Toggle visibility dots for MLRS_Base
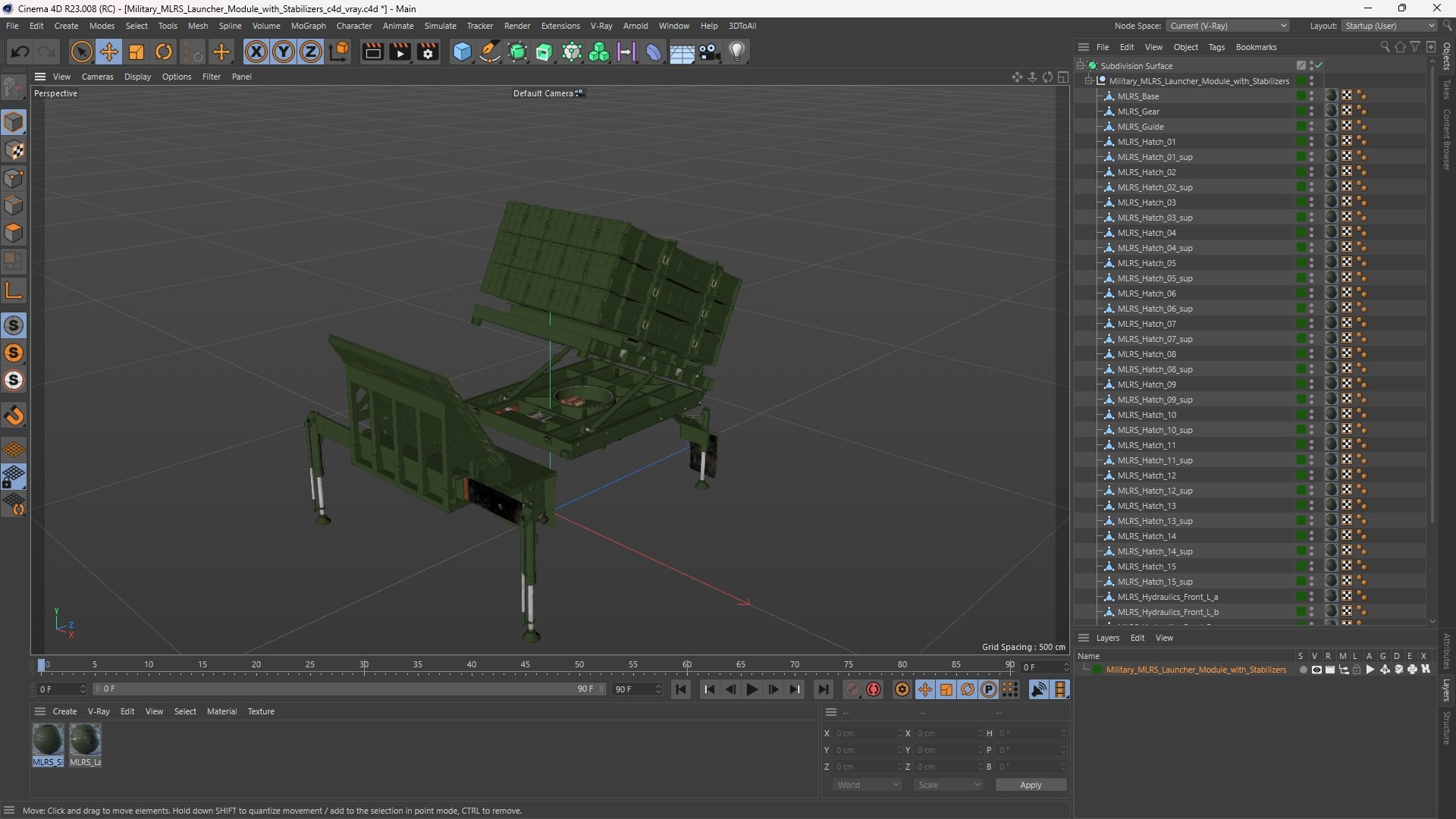Viewport: 1456px width, 819px height. [x=1311, y=96]
